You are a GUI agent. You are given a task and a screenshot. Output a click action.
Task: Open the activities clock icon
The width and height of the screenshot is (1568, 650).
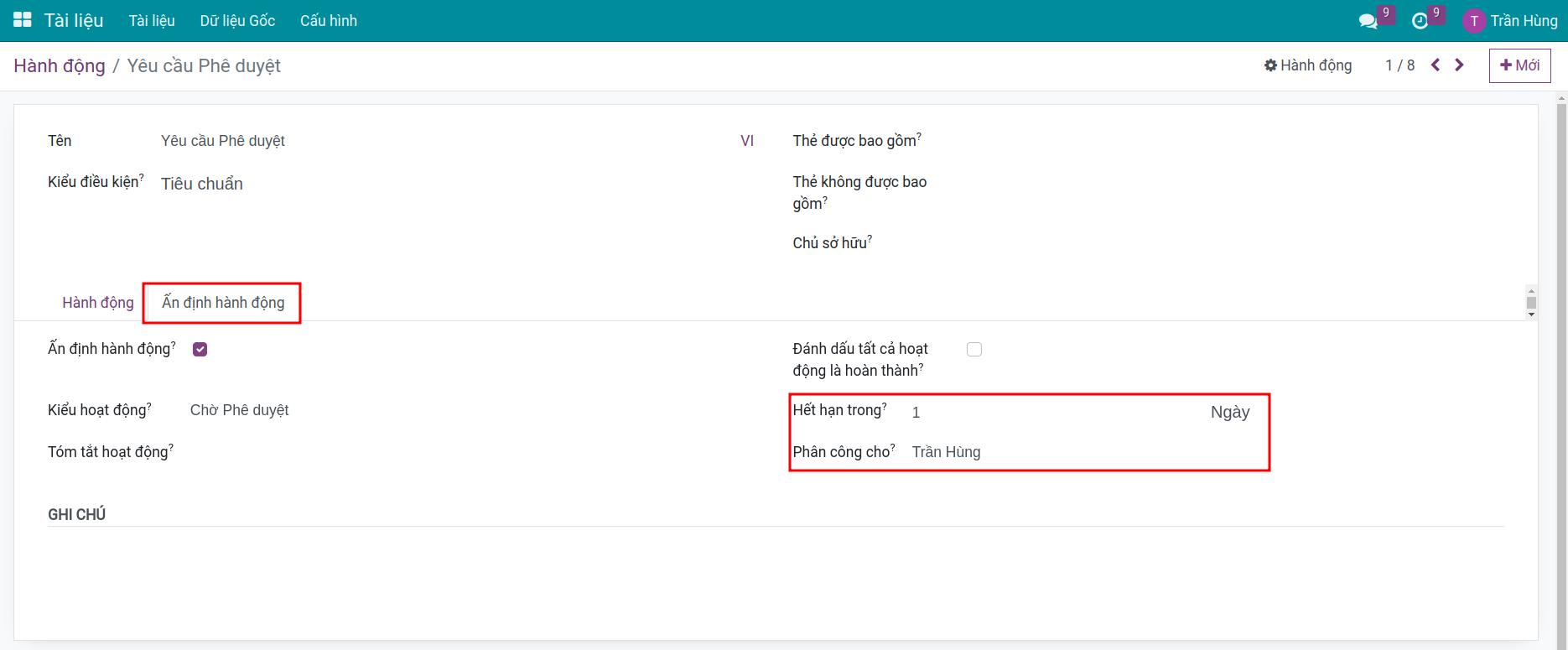[1420, 21]
